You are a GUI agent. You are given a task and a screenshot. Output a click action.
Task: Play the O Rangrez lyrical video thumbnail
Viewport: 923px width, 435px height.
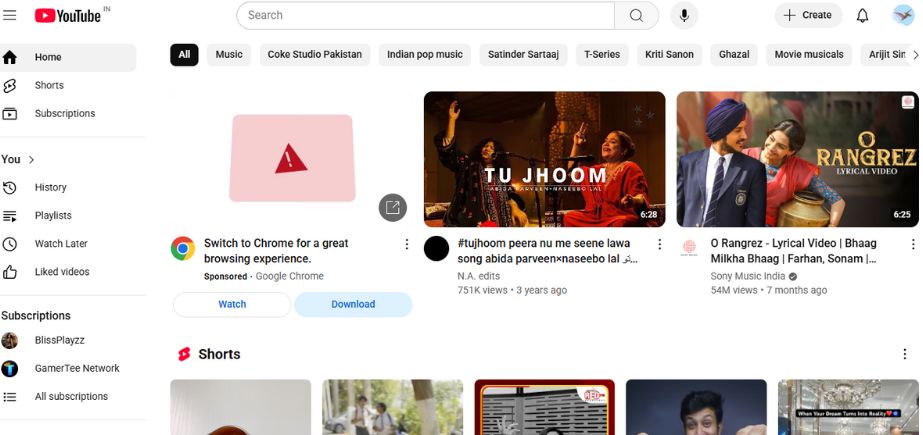[x=798, y=159]
